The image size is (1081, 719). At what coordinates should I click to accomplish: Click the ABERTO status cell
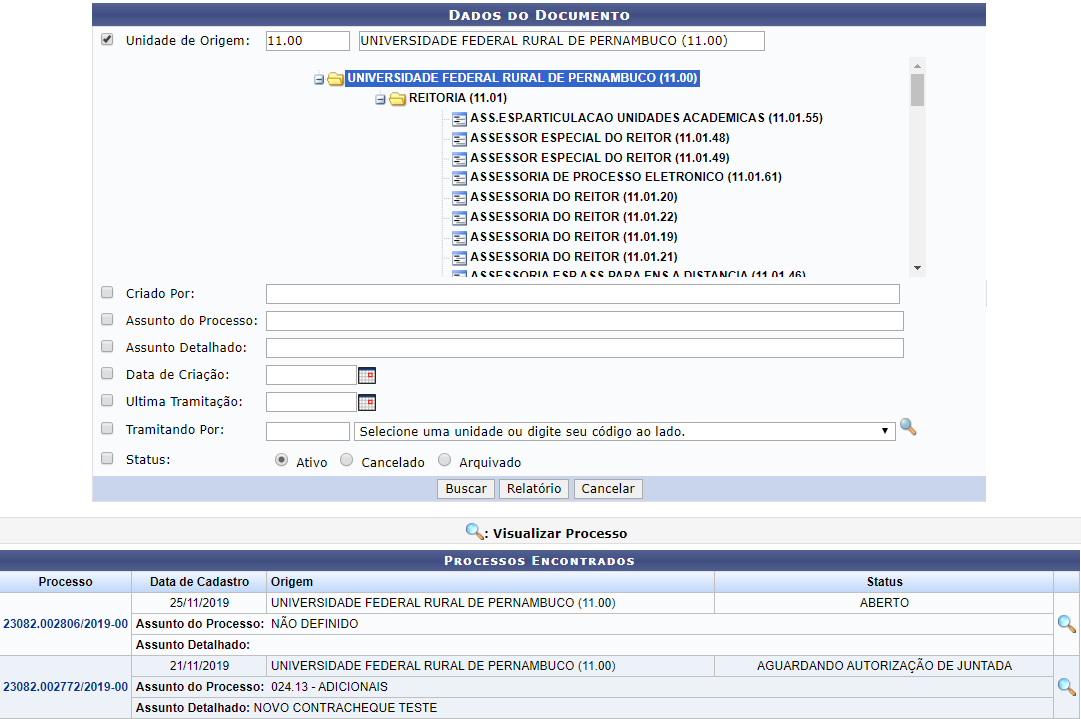(884, 602)
